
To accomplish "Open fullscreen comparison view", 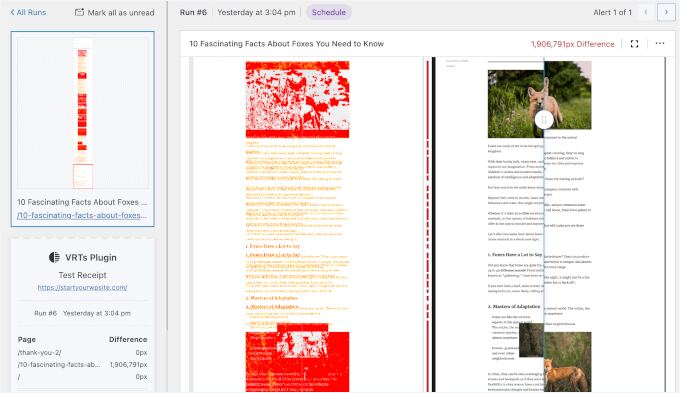I will tap(634, 44).
